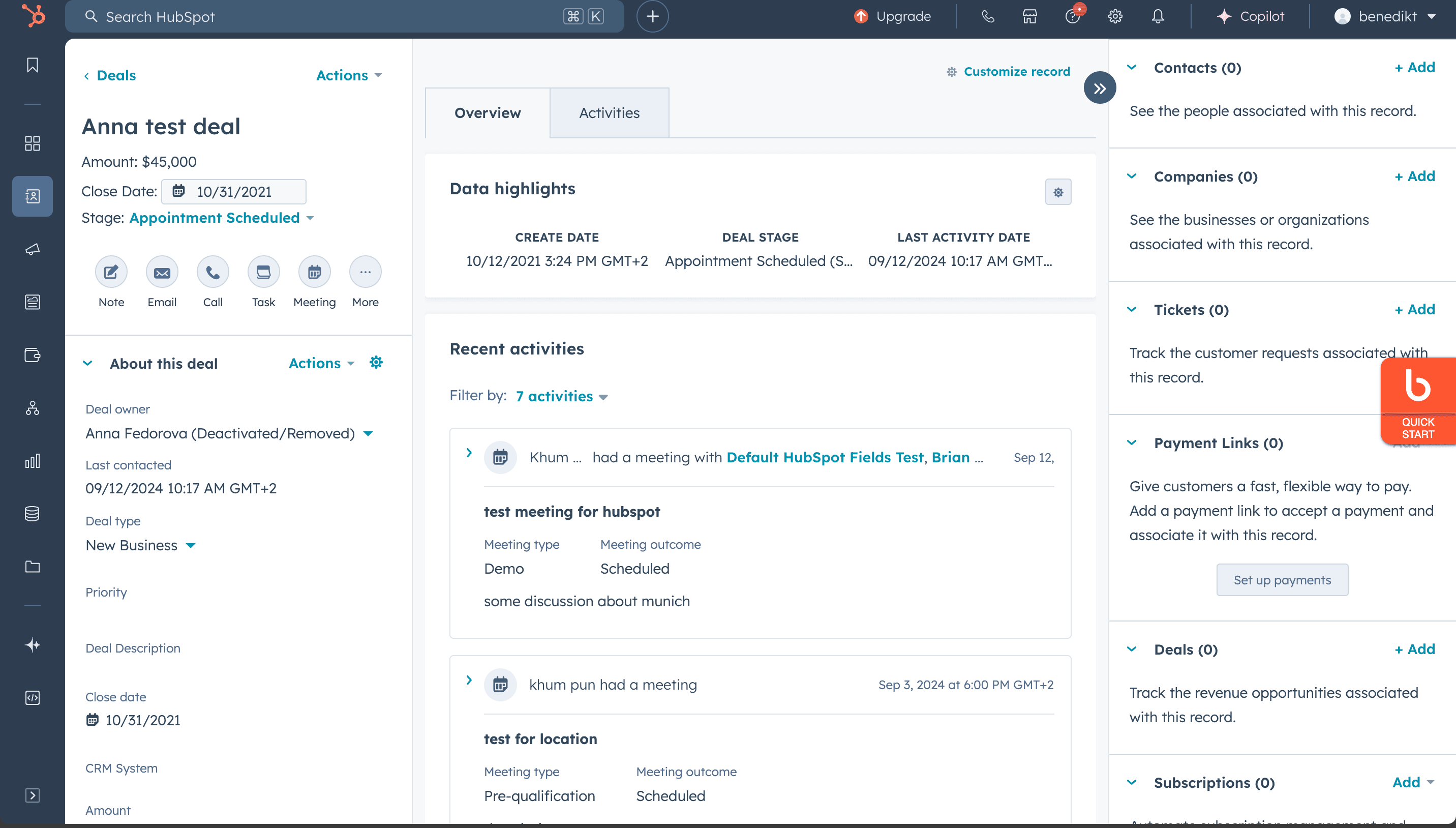Create an Email from the deal

tap(162, 272)
